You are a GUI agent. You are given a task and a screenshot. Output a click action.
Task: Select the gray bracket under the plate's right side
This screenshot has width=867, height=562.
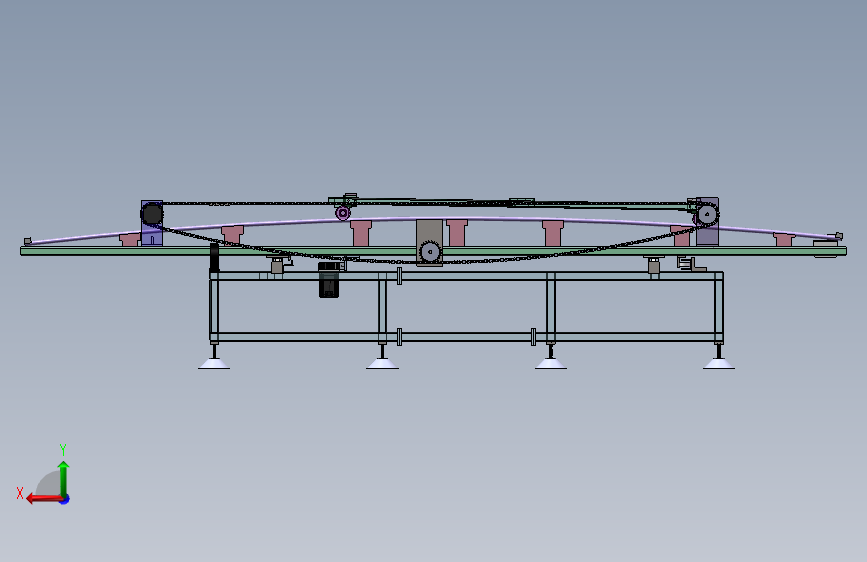(x=691, y=264)
